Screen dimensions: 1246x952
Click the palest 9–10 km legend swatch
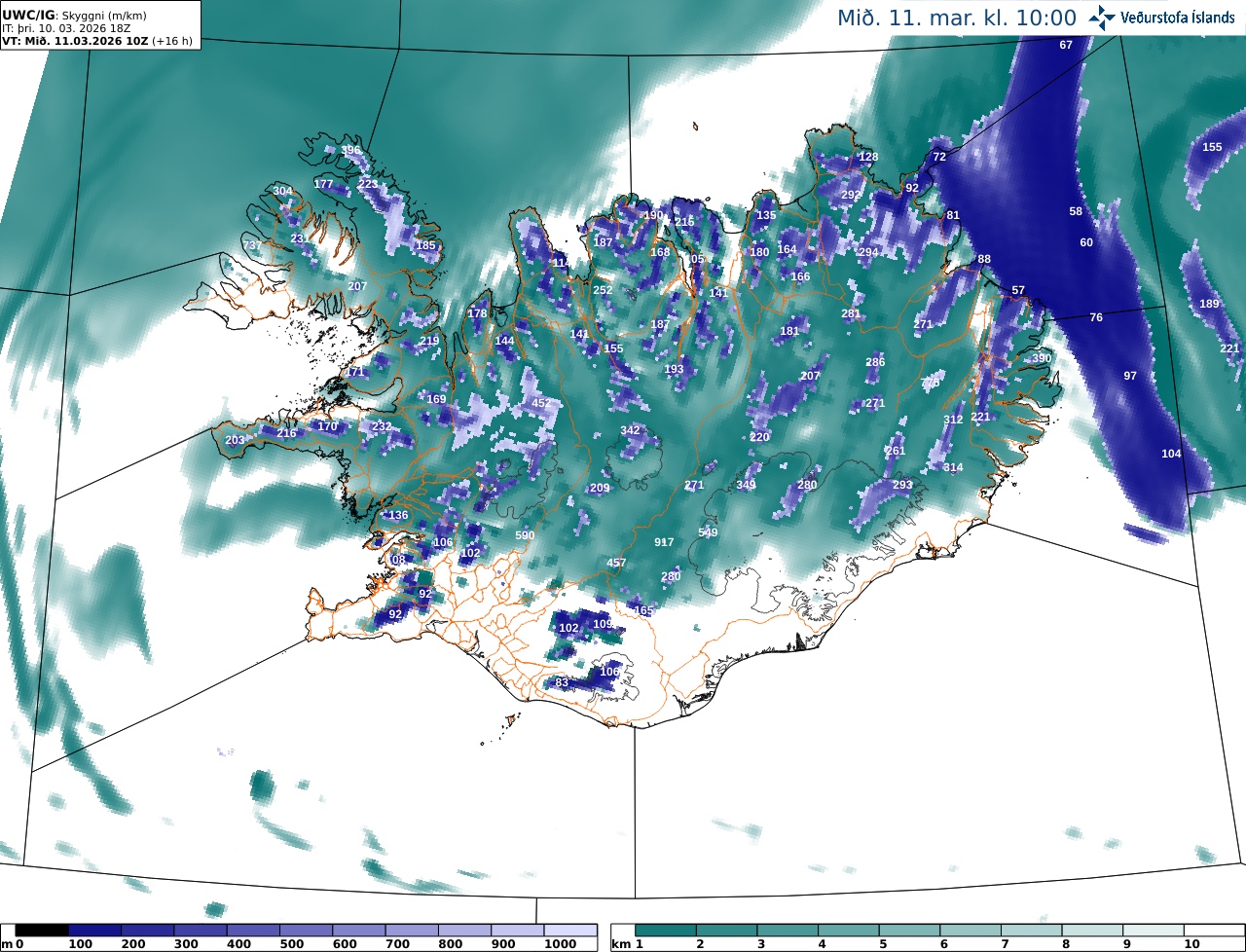1154,931
